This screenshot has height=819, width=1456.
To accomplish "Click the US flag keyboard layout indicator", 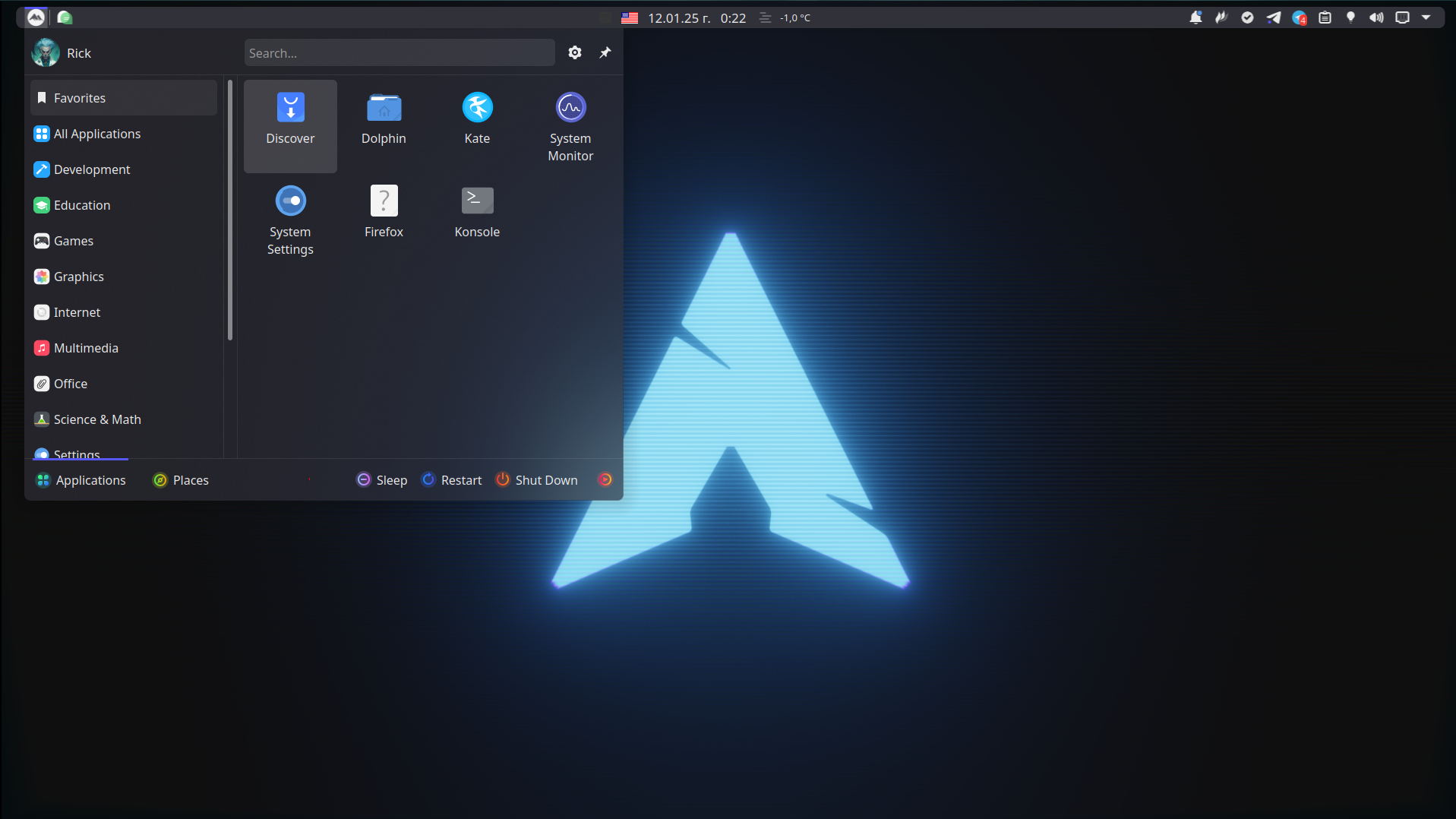I will pos(630,17).
